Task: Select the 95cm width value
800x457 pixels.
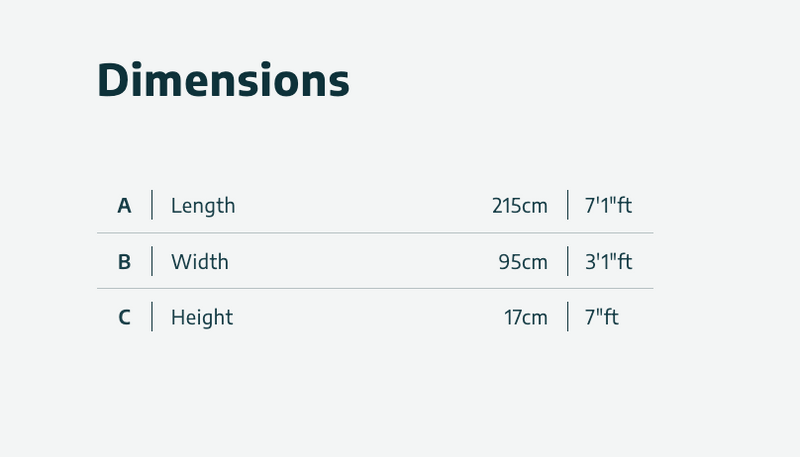Action: [x=523, y=262]
